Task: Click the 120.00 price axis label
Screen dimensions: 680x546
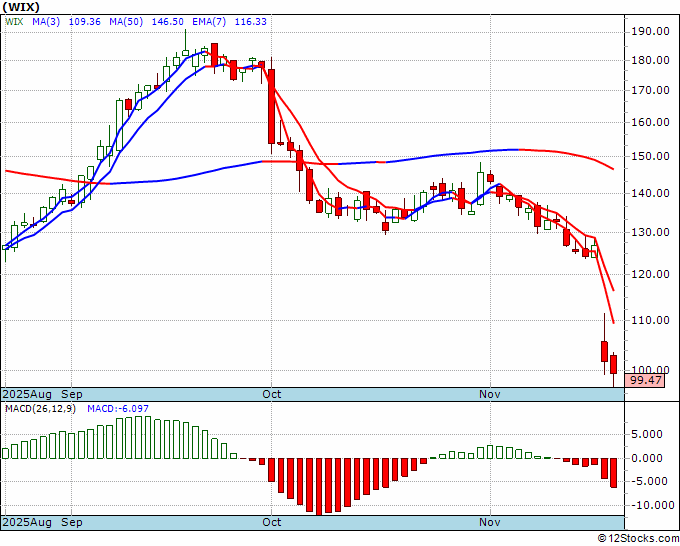Action: click(x=650, y=274)
